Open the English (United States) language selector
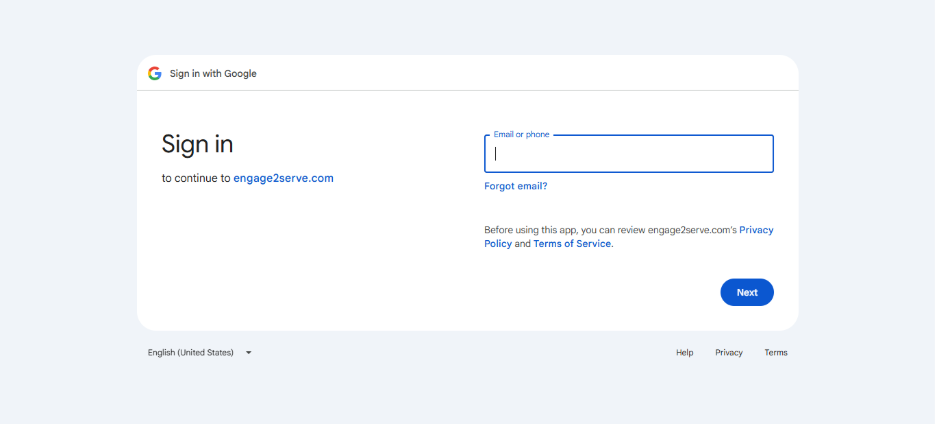 click(200, 352)
